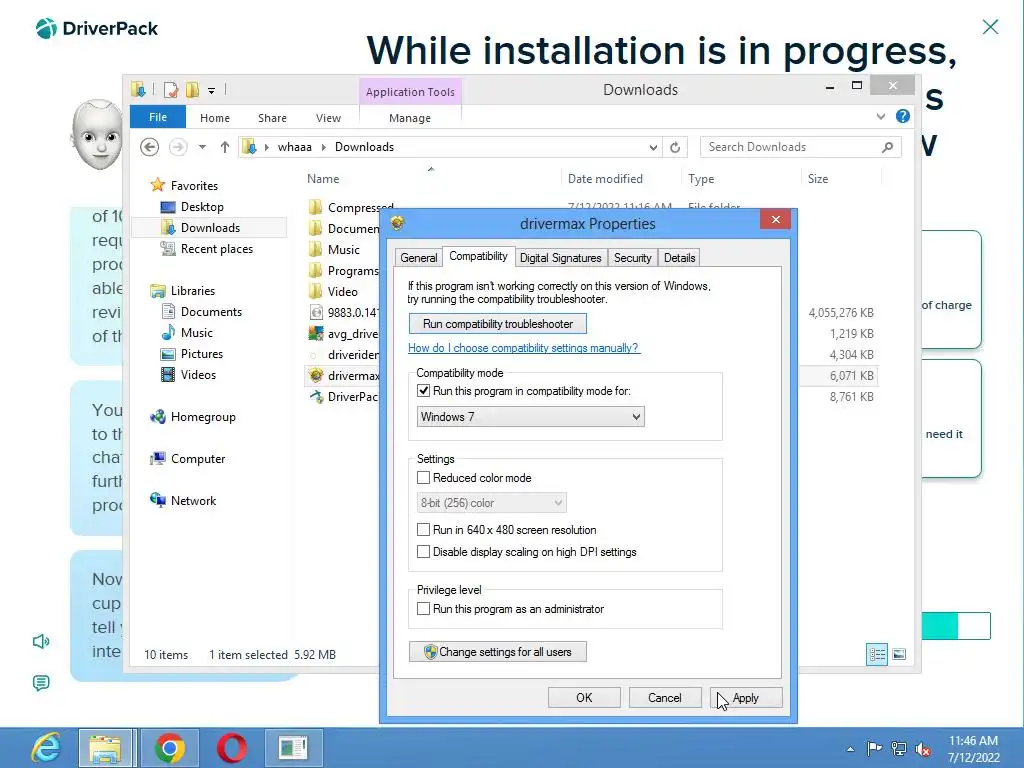Switch to the Digital Signatures tab
1024x768 pixels.
(x=560, y=258)
